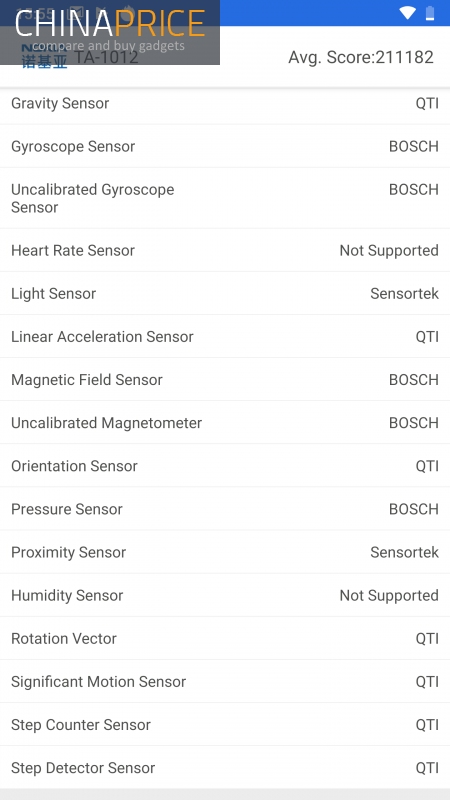The width and height of the screenshot is (450, 800).
Task: Tap the battery status icon
Action: point(430,13)
